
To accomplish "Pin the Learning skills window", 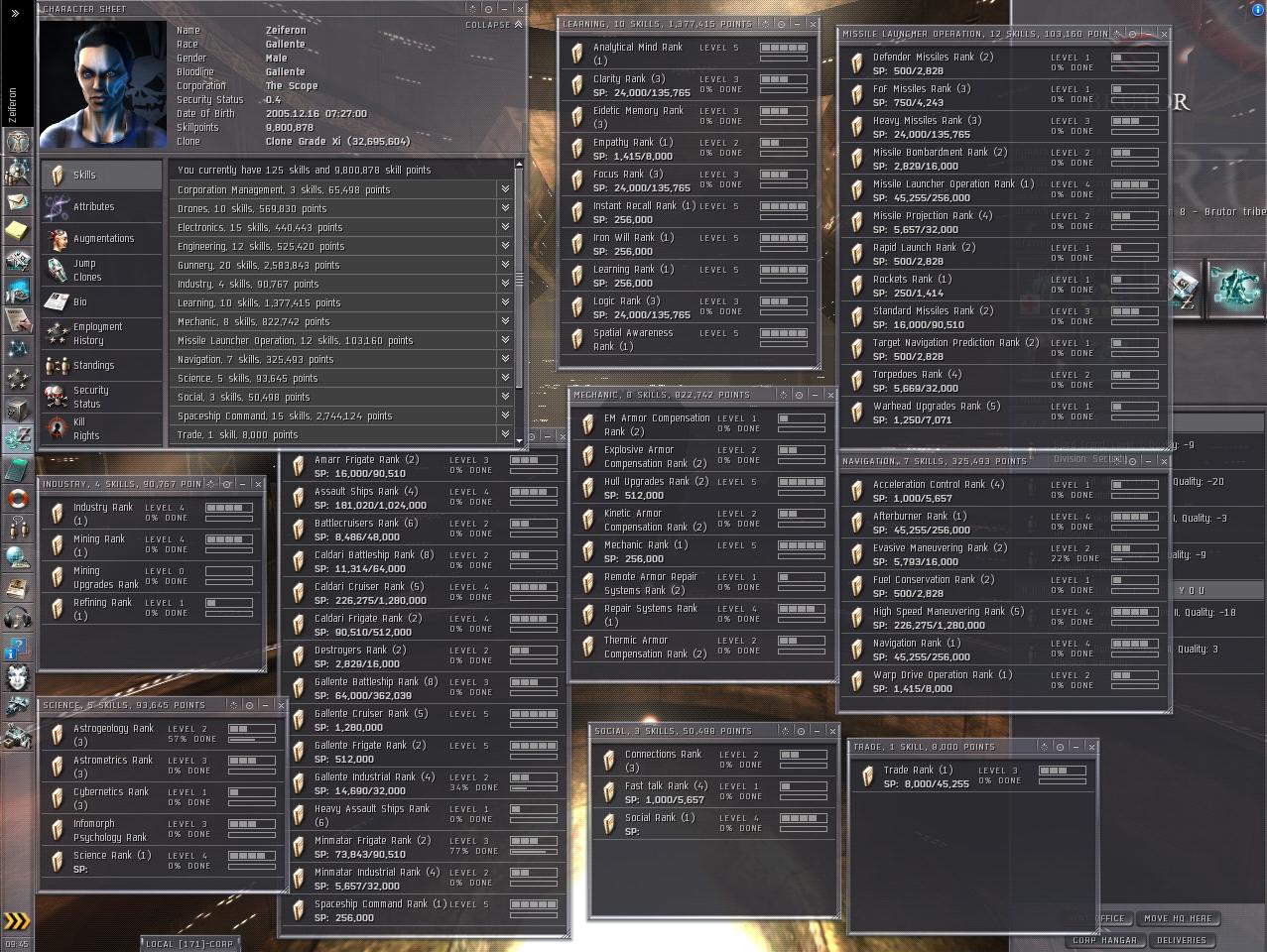I will tap(782, 24).
